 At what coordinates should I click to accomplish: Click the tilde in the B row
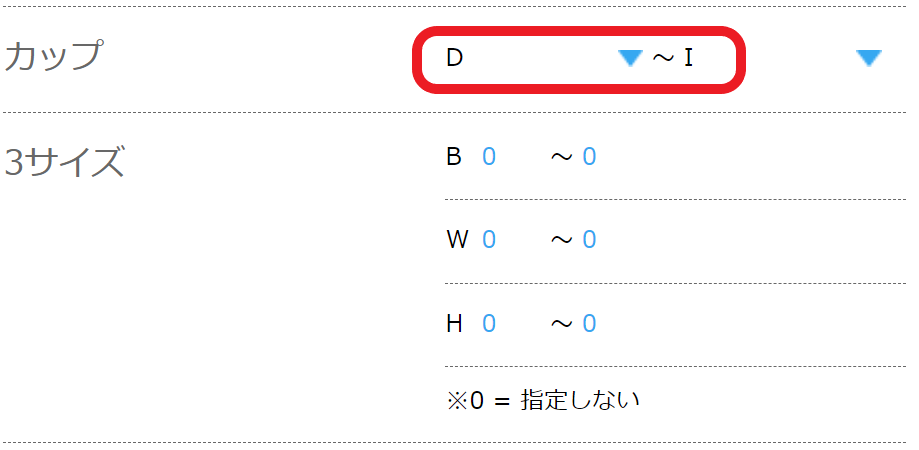(x=562, y=157)
